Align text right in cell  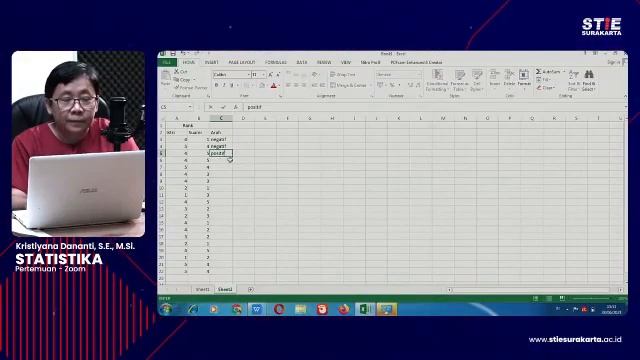(x=304, y=85)
